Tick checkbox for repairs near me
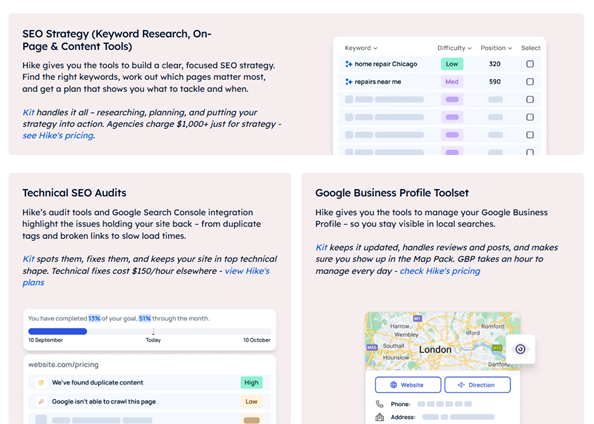Screen dimensions: 594x424 point(530,82)
